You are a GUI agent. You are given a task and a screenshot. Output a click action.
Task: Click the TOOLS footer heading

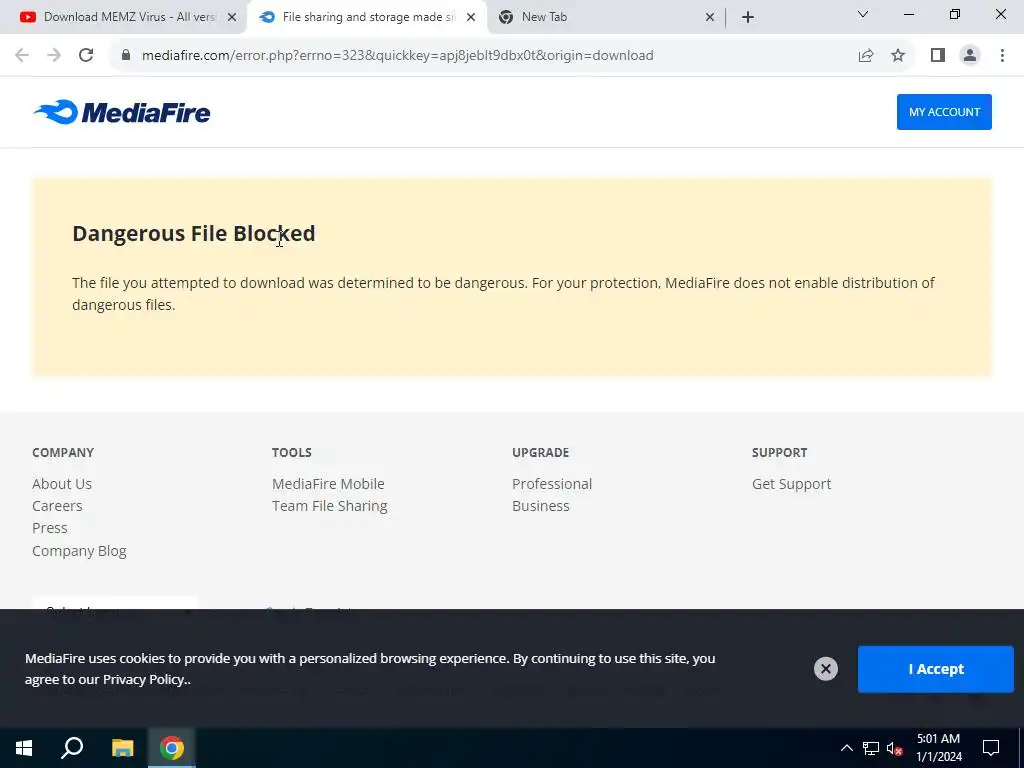(x=291, y=453)
